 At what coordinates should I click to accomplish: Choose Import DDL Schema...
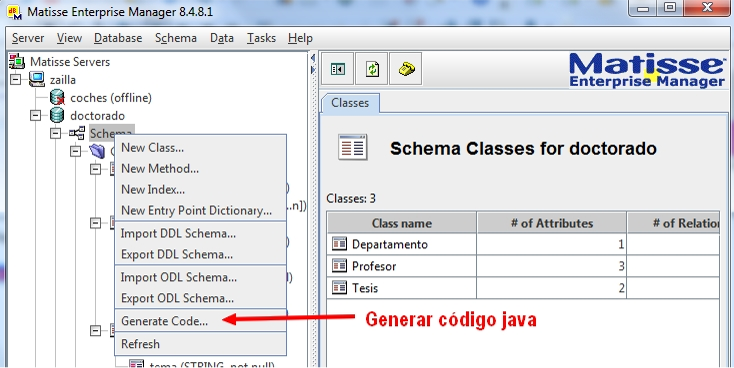coord(200,233)
